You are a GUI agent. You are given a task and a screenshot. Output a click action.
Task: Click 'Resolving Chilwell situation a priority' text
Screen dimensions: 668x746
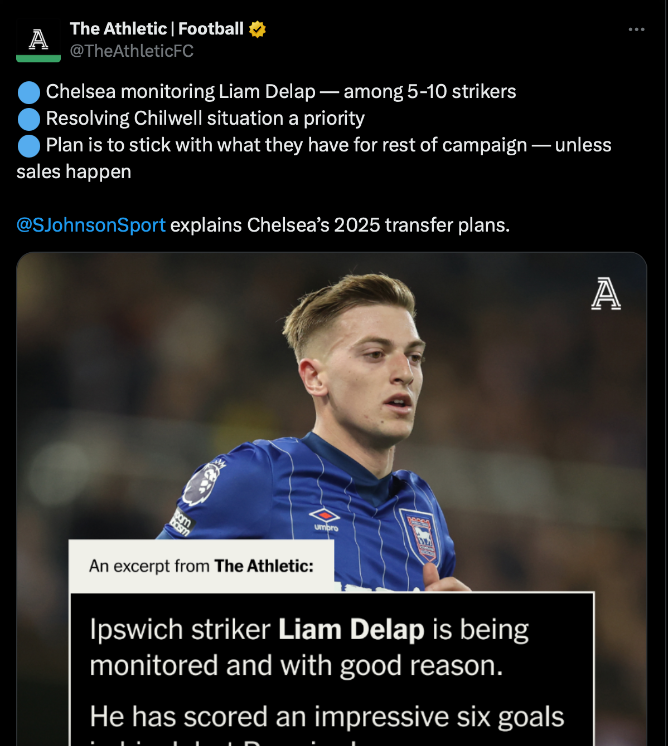point(205,119)
